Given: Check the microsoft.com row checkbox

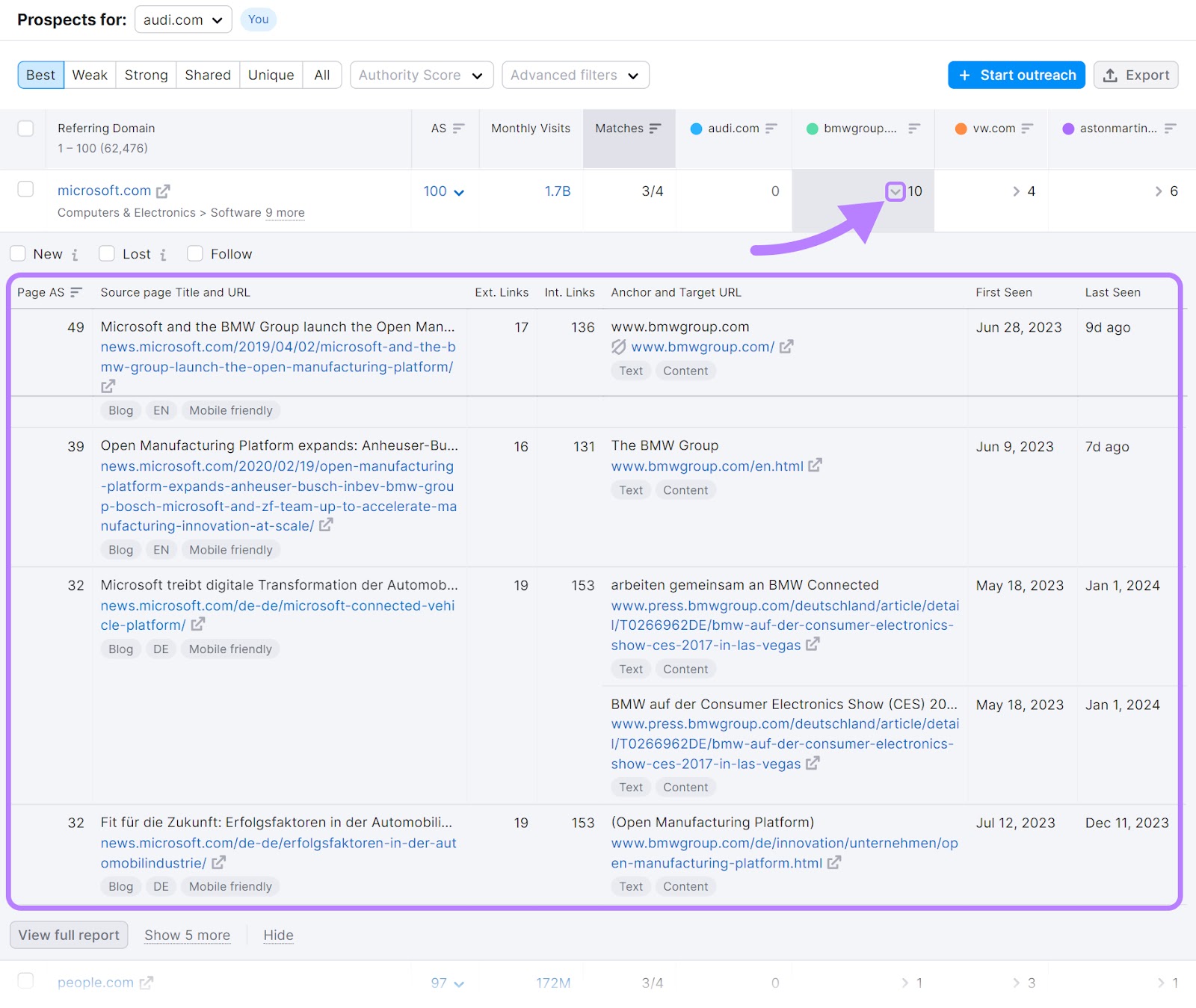Looking at the screenshot, I should pyautogui.click(x=25, y=189).
